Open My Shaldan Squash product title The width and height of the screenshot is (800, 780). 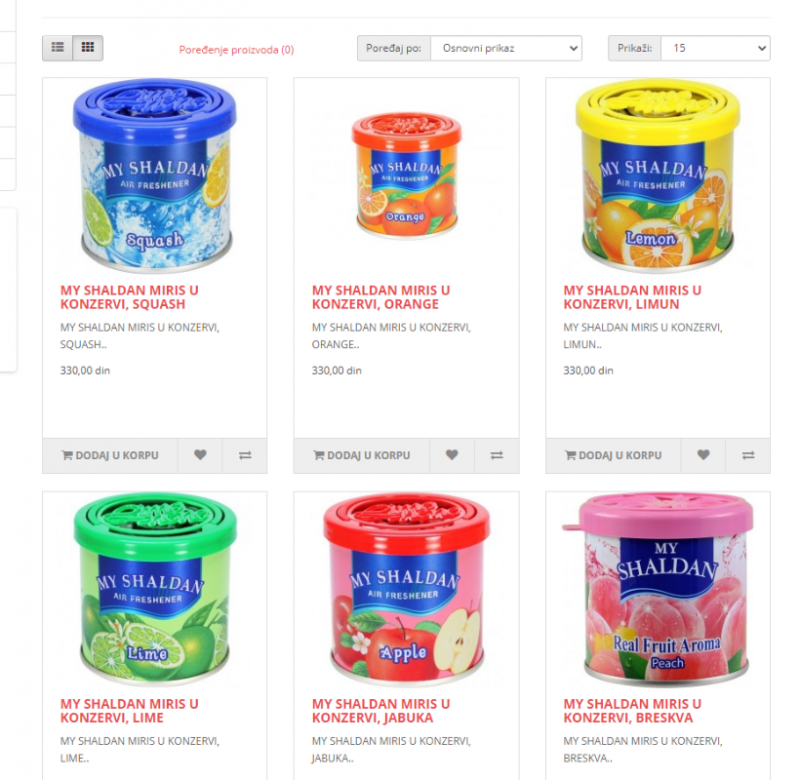click(x=129, y=297)
